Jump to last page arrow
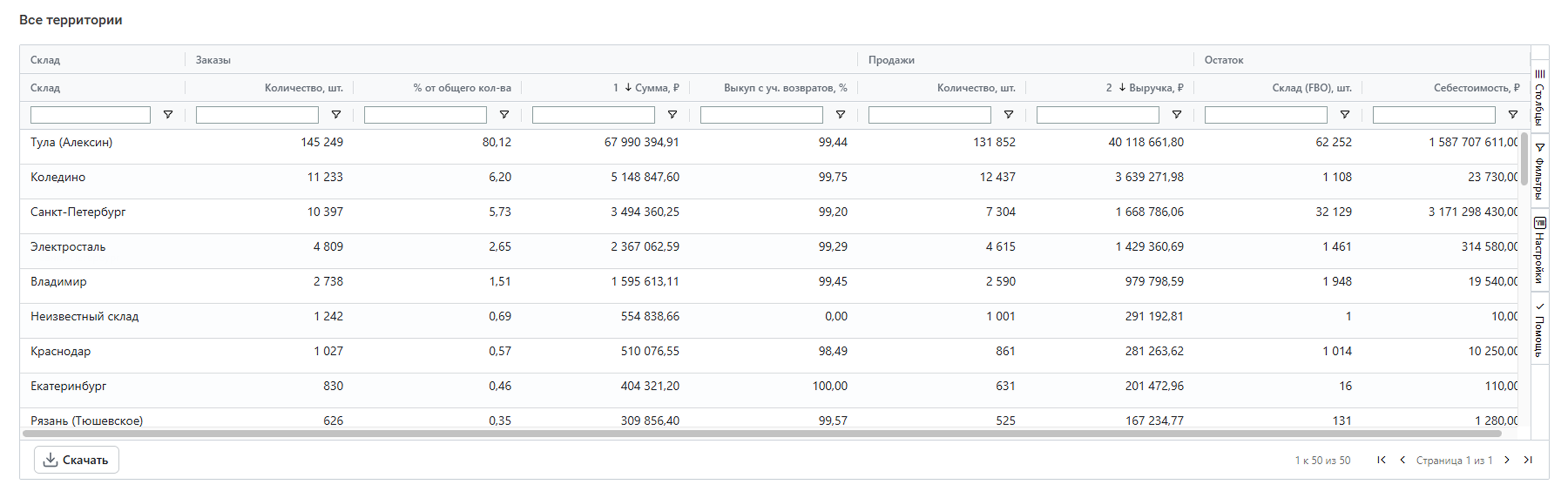 1528,460
